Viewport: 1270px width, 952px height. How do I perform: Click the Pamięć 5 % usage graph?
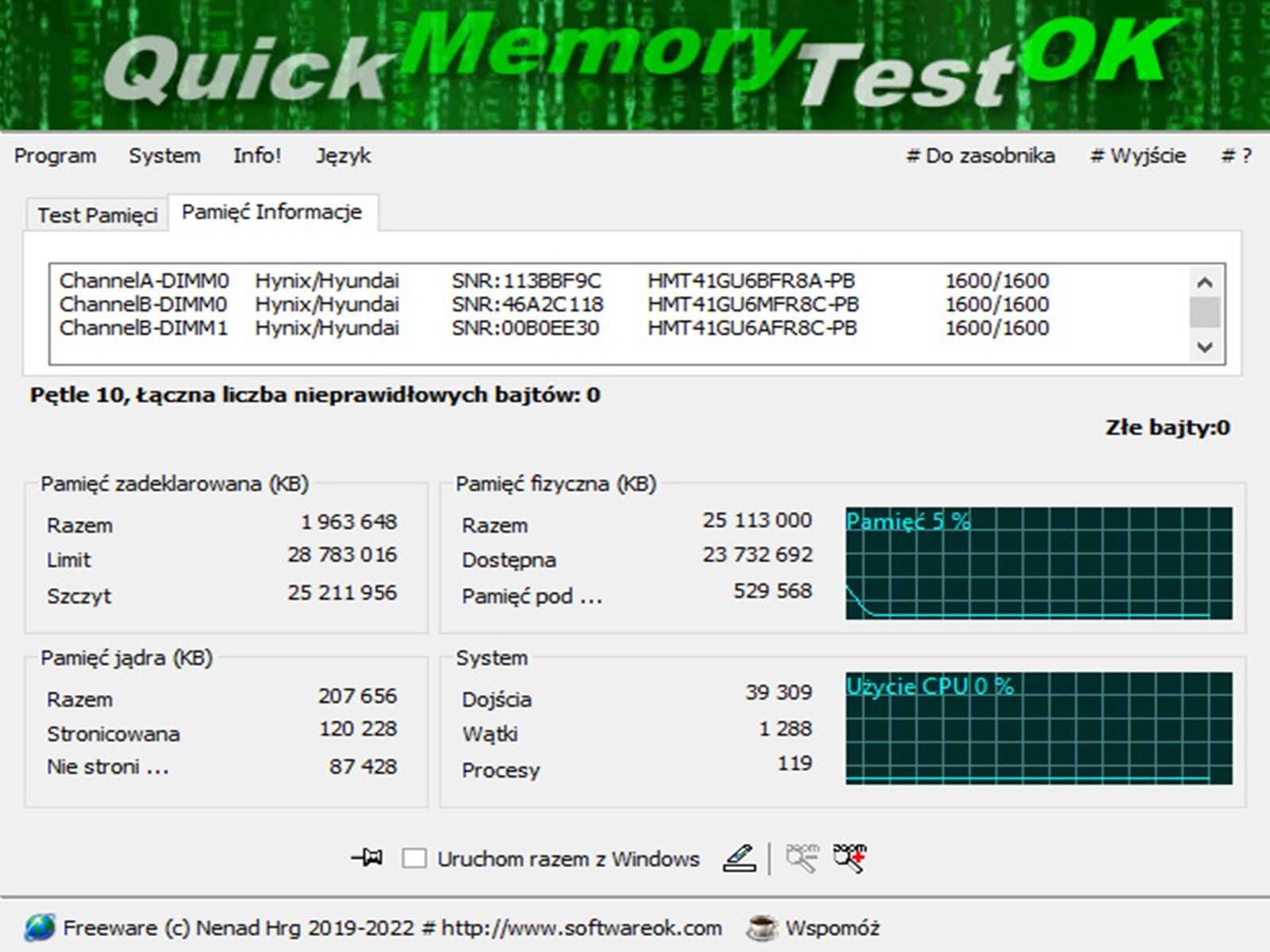point(1039,563)
